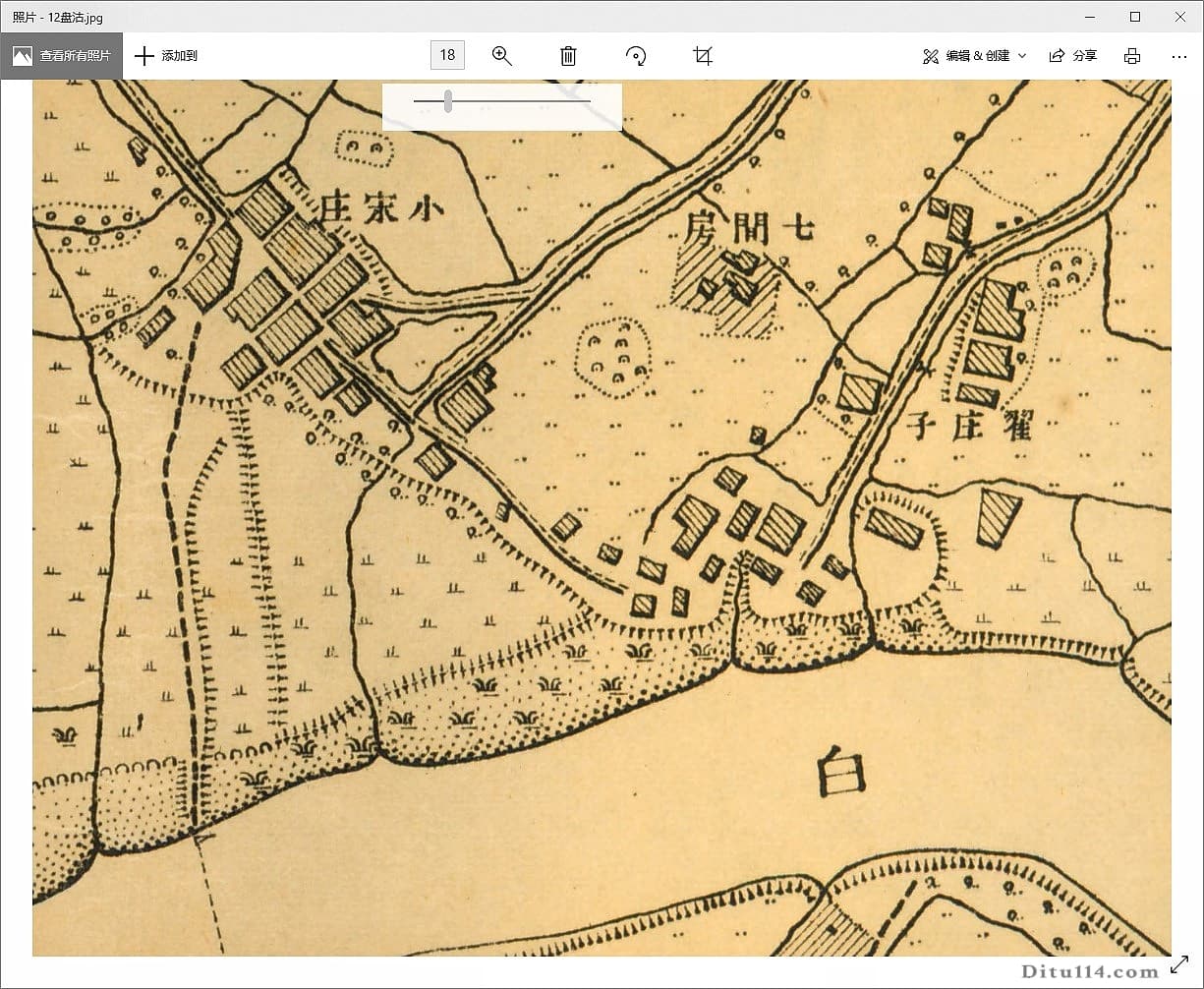Zoom in using the magnifier icon

click(x=502, y=56)
